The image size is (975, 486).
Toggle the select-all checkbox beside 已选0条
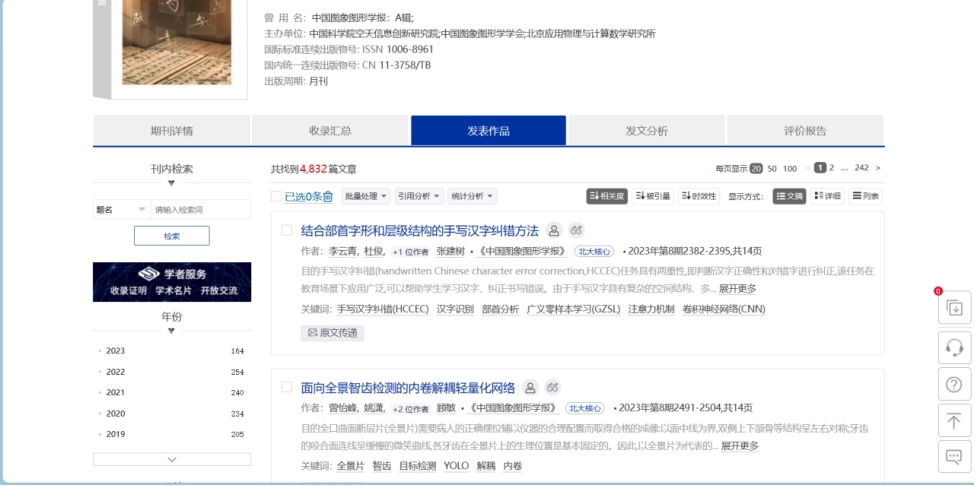click(276, 196)
